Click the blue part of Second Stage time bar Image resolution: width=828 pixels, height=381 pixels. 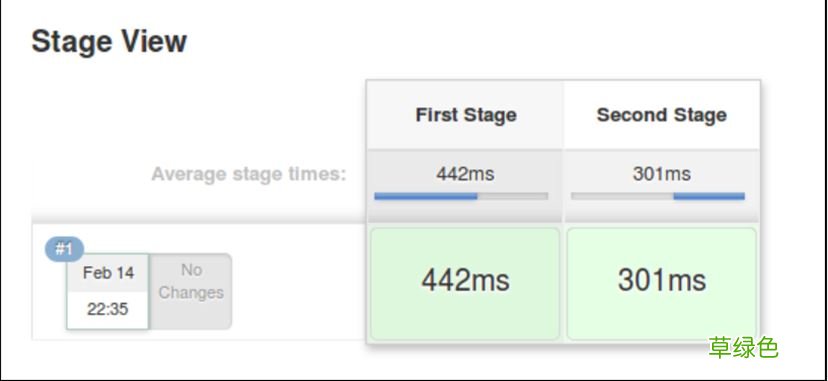click(709, 196)
